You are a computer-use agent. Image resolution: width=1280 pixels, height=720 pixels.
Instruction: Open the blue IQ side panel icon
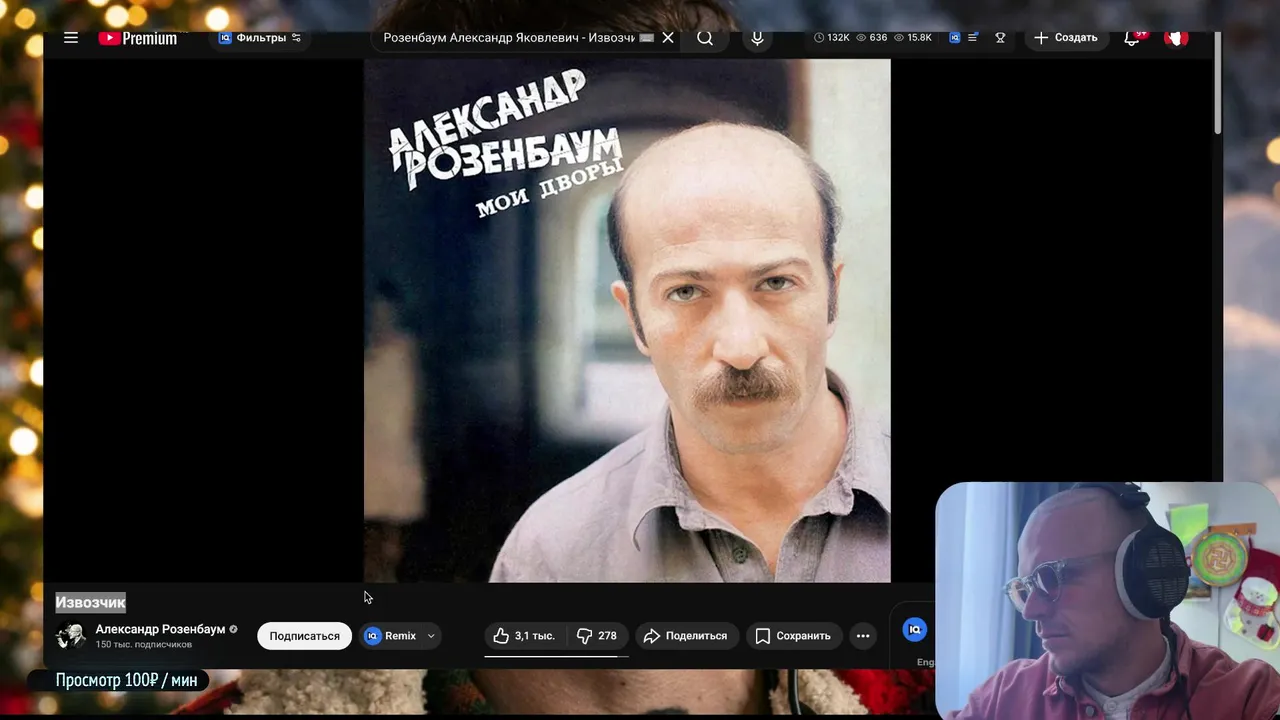pos(914,629)
